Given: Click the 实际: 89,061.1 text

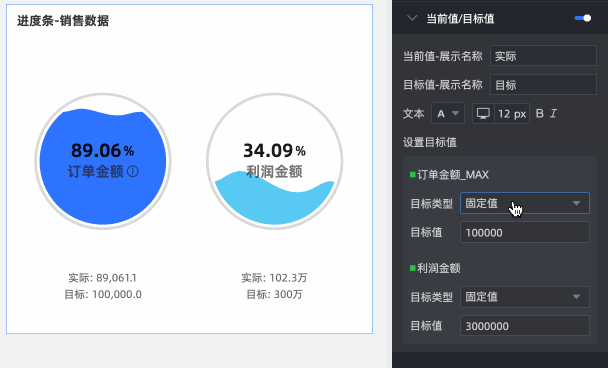Looking at the screenshot, I should pyautogui.click(x=102, y=278).
